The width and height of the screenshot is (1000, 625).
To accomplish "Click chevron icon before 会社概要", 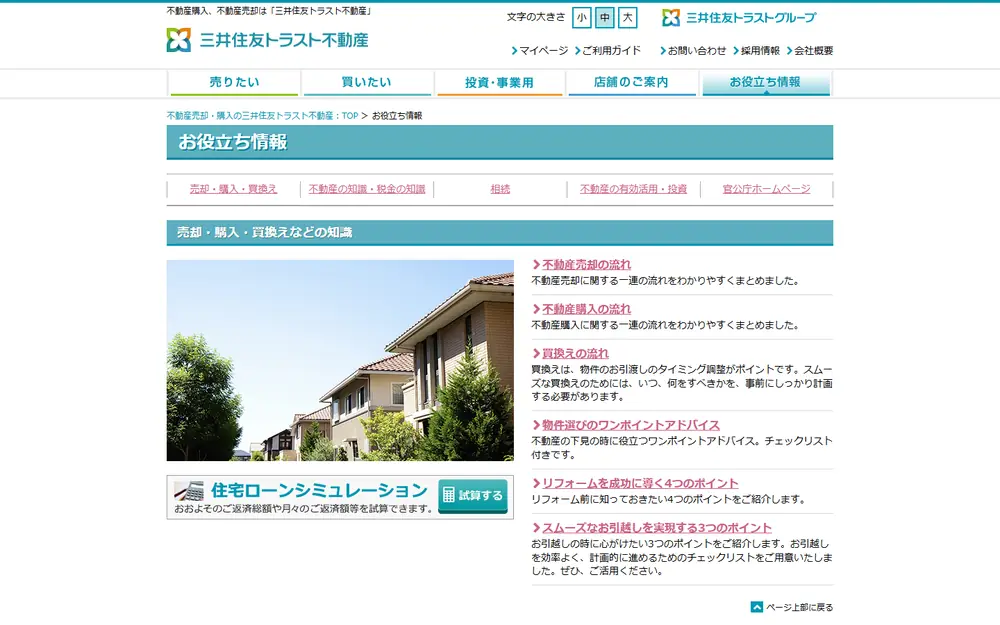I will [x=790, y=50].
